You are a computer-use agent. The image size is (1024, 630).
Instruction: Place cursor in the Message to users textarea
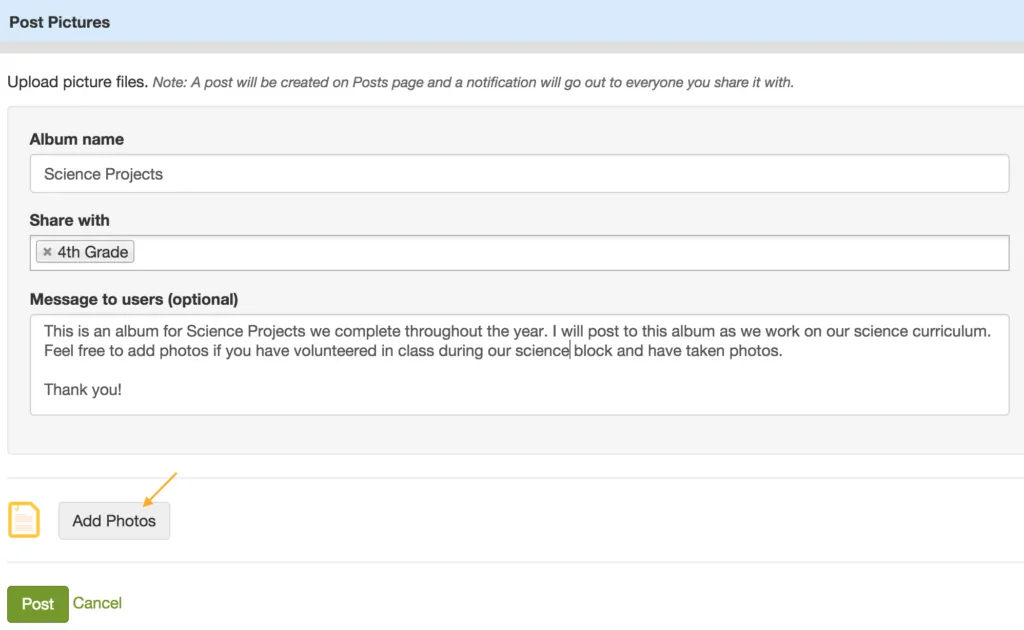(x=519, y=364)
